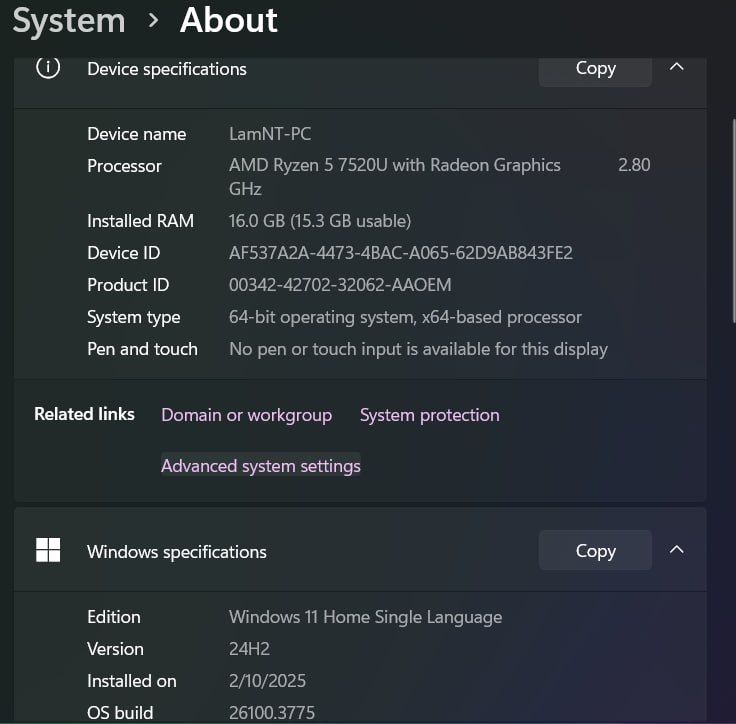Click the About breadcrumb title
Viewport: 736px width, 724px height.
coord(229,20)
